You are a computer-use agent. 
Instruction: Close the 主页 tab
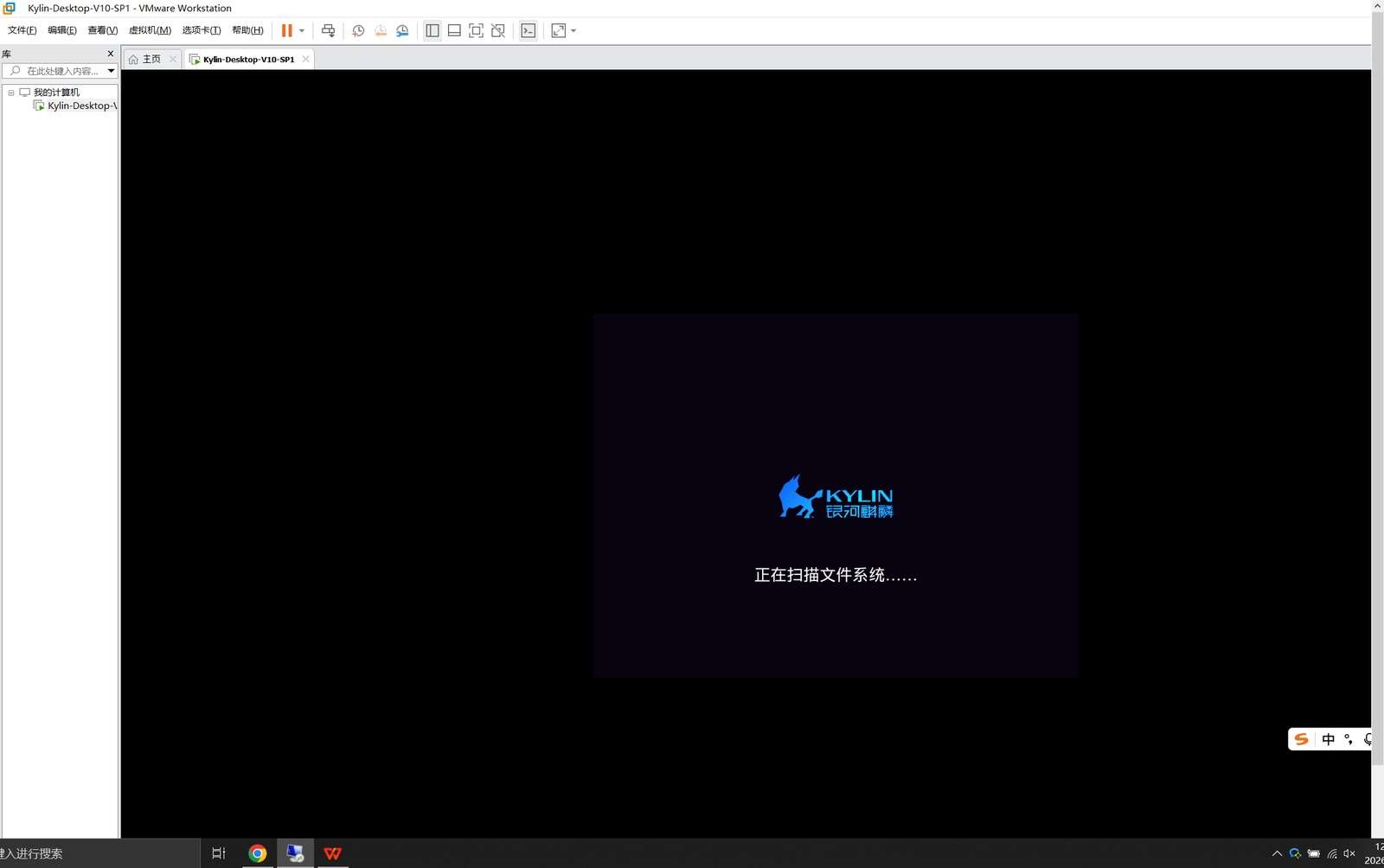pyautogui.click(x=173, y=59)
